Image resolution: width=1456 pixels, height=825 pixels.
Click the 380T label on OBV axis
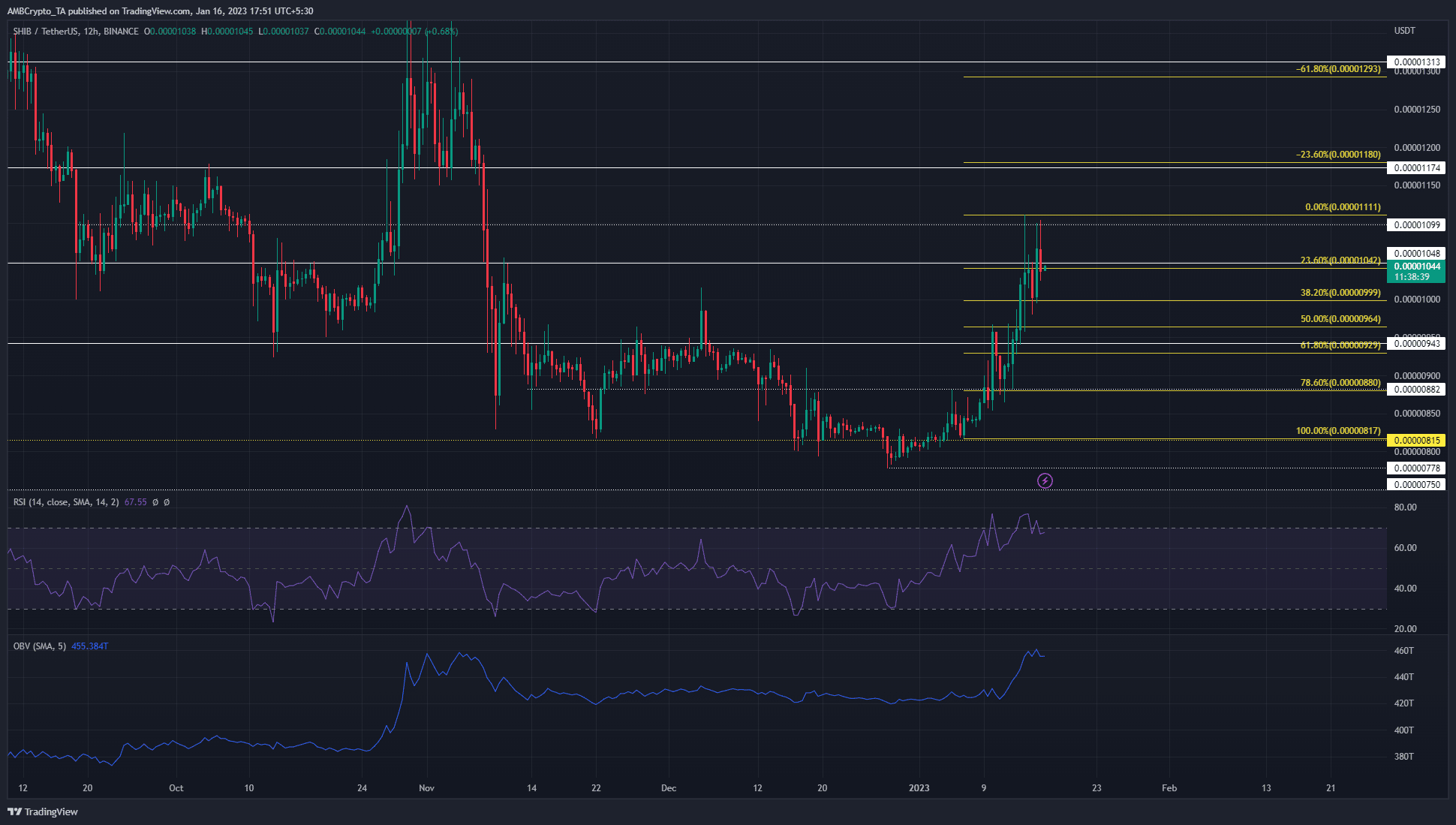(x=1403, y=757)
